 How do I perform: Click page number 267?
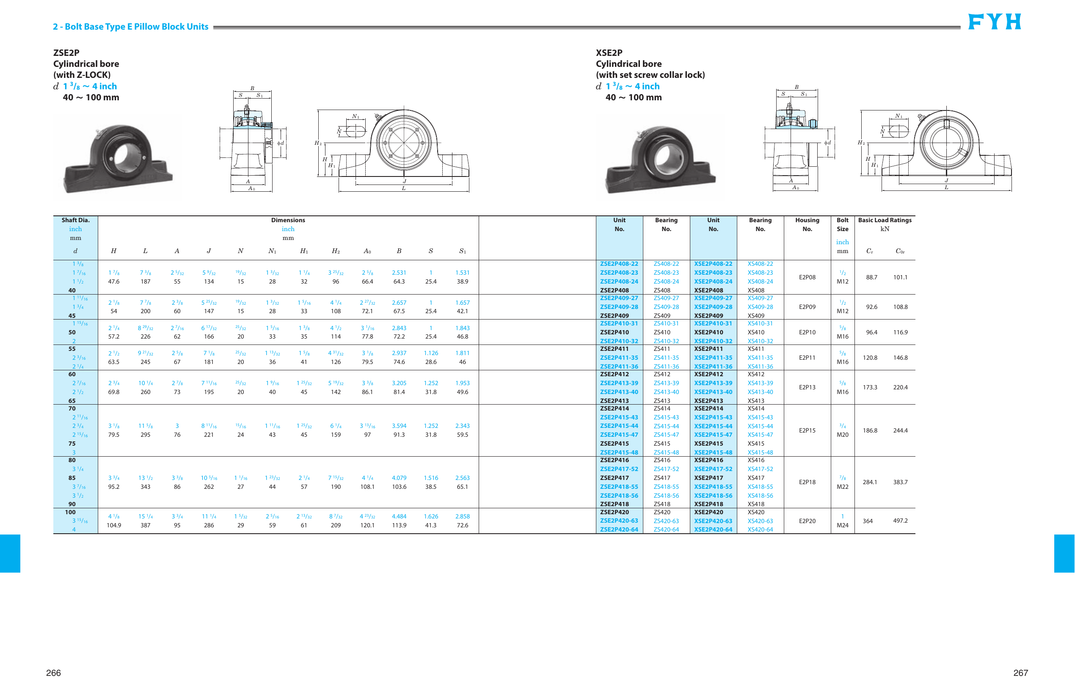pos(1021,673)
